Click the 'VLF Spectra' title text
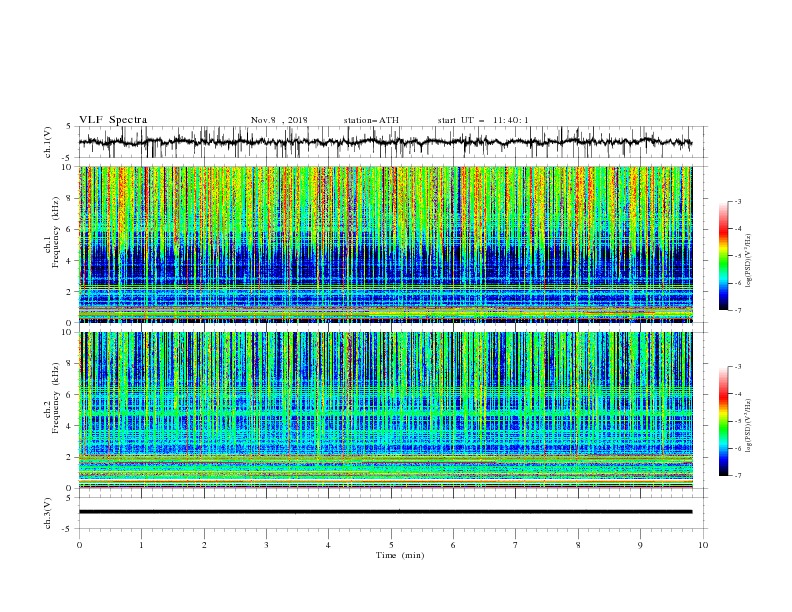The height and width of the screenshot is (612, 792). pyautogui.click(x=113, y=120)
